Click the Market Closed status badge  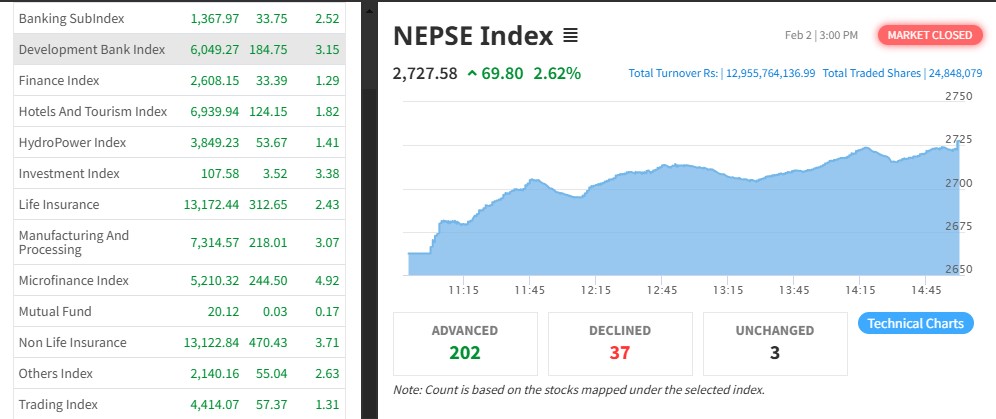[929, 35]
